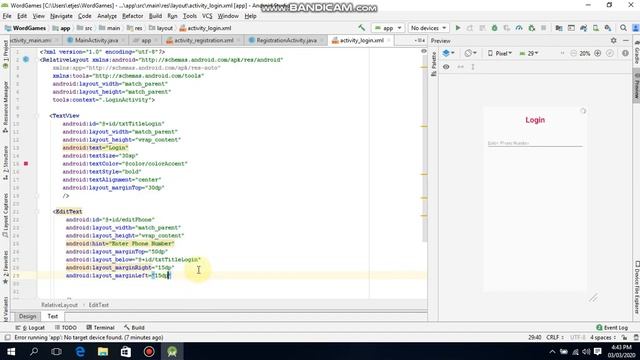Click the gutter icon next to RelativeLayout line
640x360 pixels.
(x=26, y=60)
